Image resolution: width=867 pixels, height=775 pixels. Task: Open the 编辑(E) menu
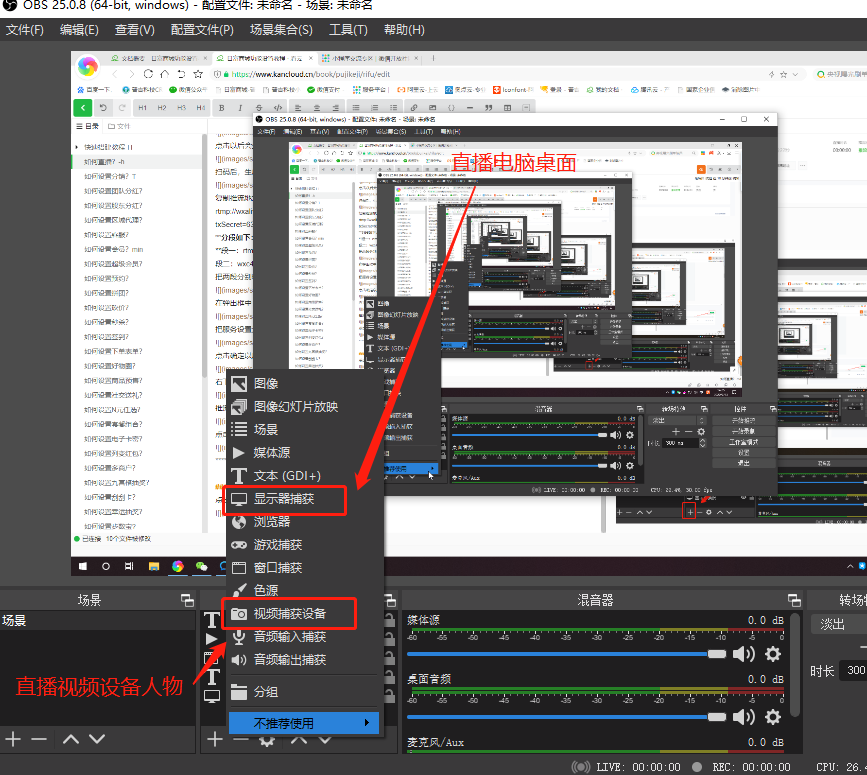(x=79, y=30)
